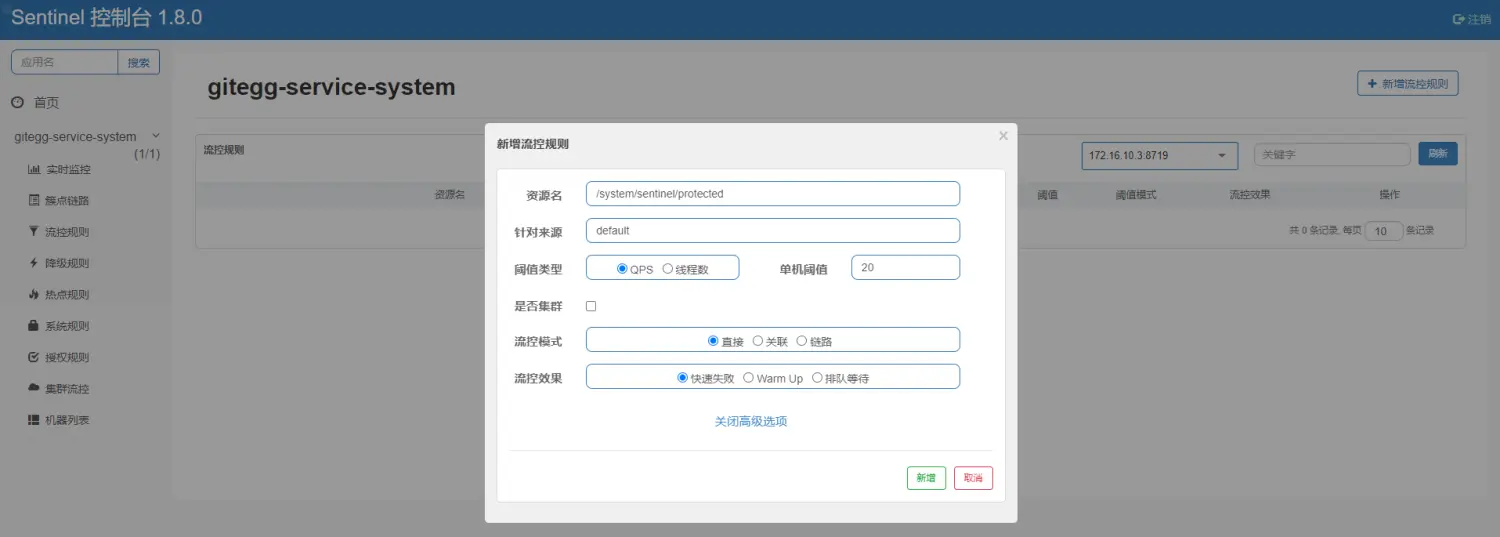Viewport: 1500px width, 537px height.
Task: Click the green 新增 button in dialog
Action: [x=926, y=478]
